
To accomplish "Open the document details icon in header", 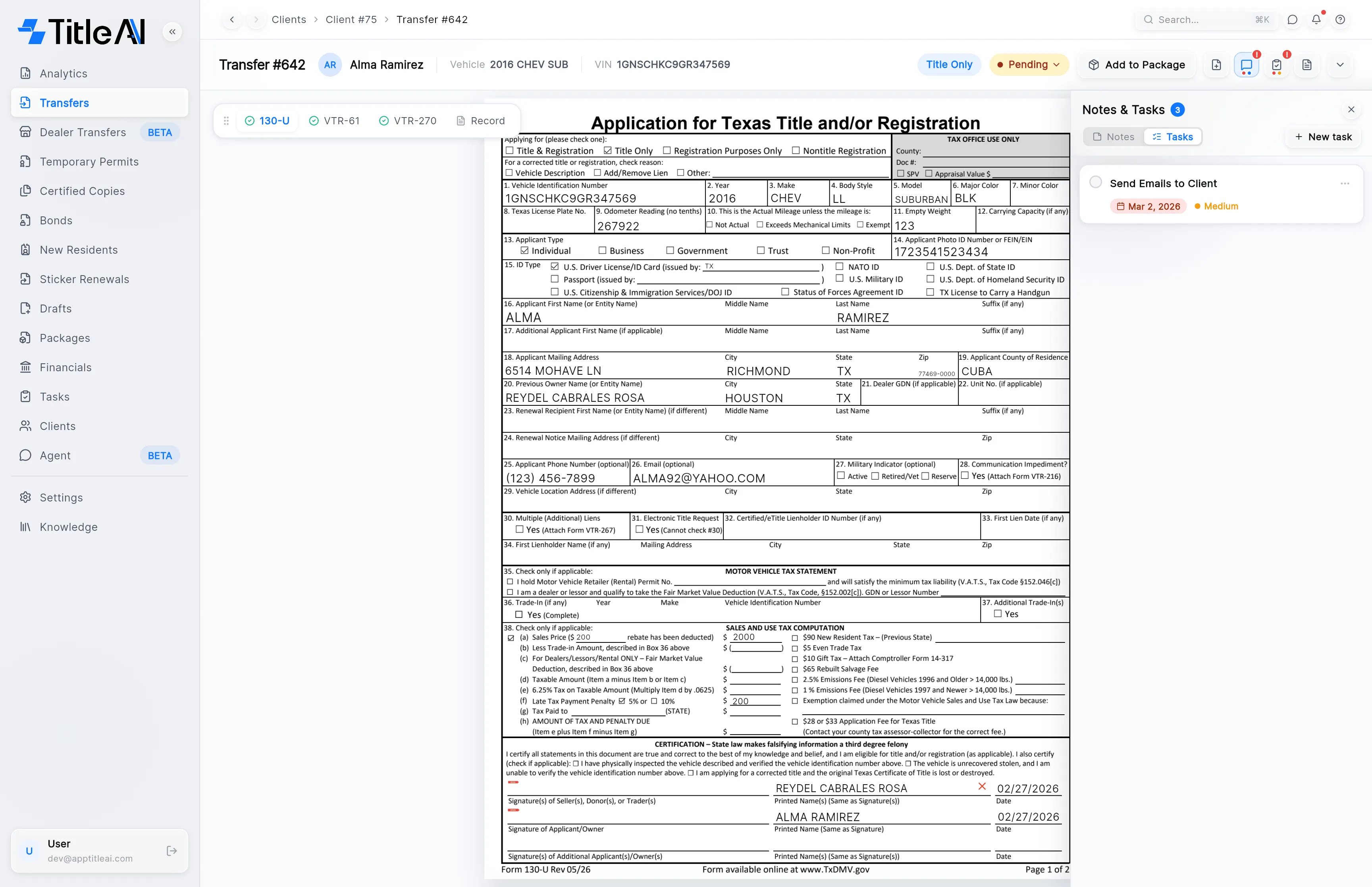I will coord(1307,65).
